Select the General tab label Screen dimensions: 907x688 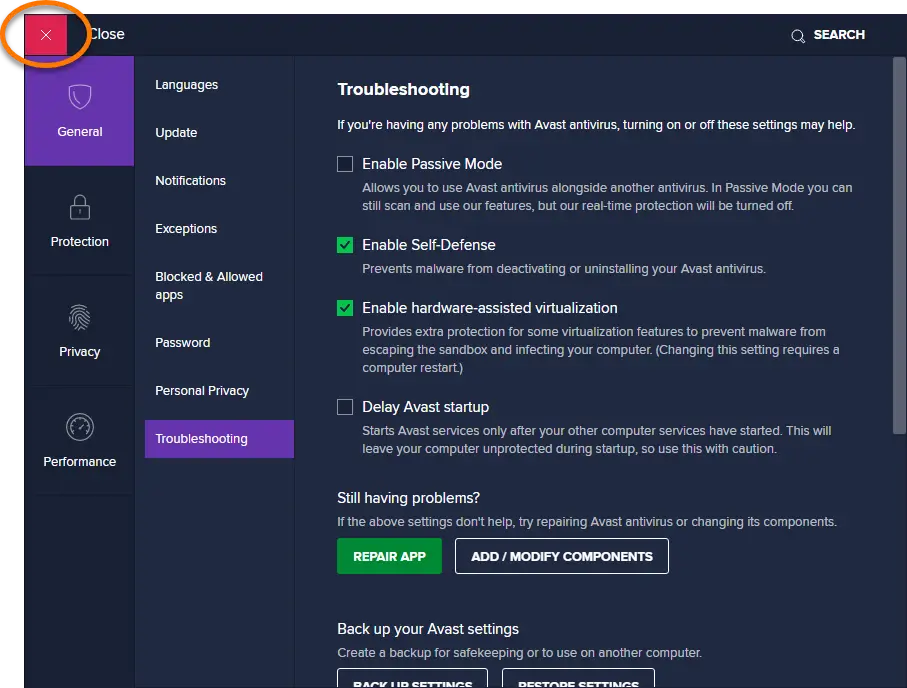(x=80, y=131)
